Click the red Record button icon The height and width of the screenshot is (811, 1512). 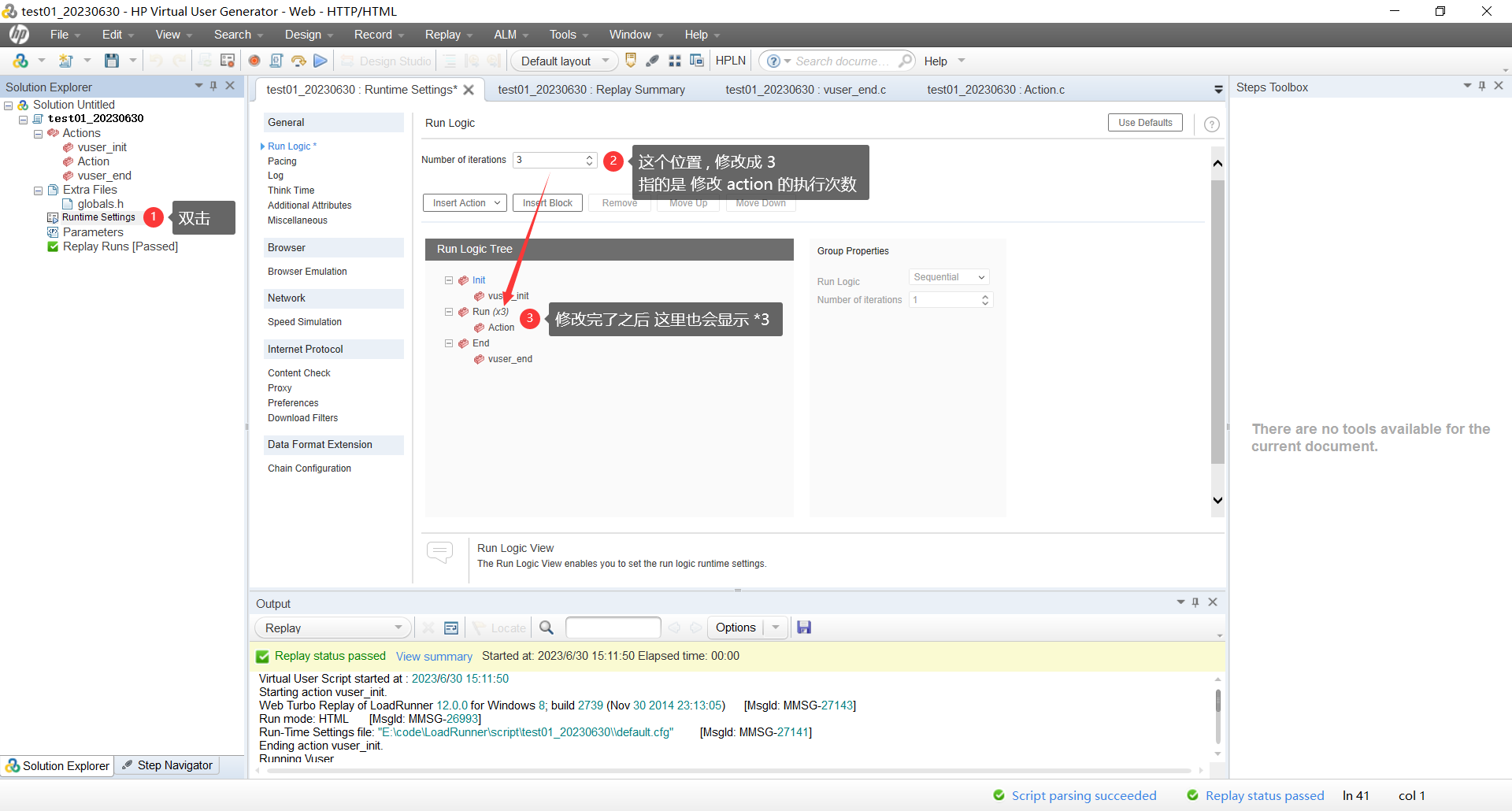tap(254, 61)
